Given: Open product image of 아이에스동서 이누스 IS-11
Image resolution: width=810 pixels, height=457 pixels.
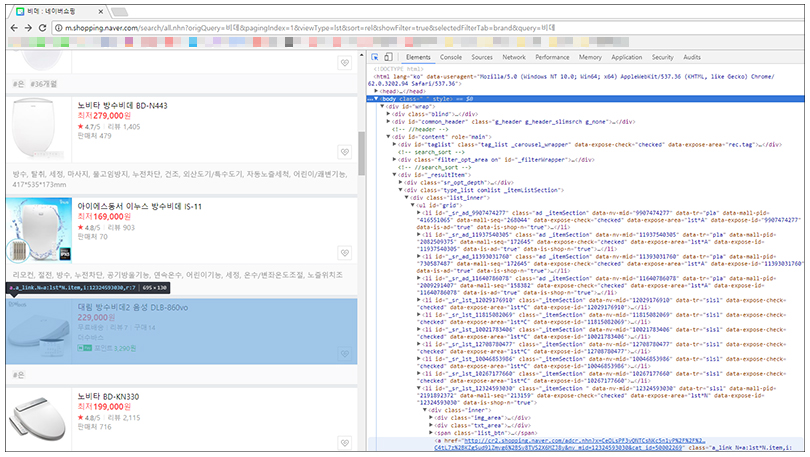Looking at the screenshot, I should click(39, 229).
